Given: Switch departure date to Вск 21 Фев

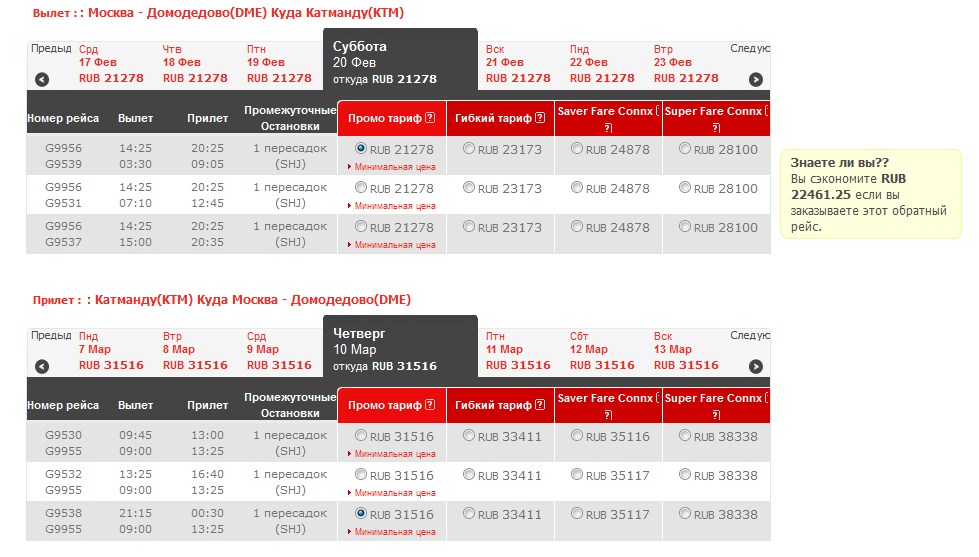Looking at the screenshot, I should click(x=517, y=64).
